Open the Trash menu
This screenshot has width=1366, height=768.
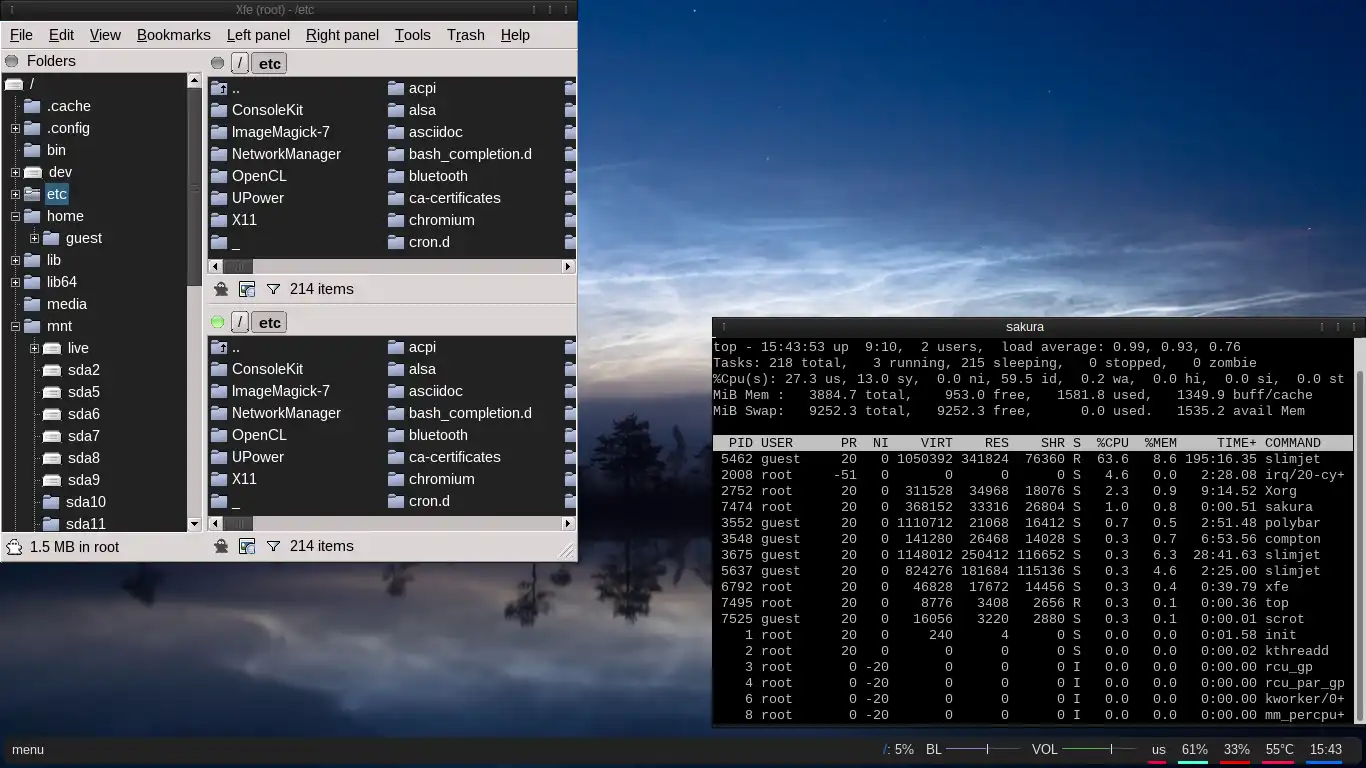click(466, 35)
